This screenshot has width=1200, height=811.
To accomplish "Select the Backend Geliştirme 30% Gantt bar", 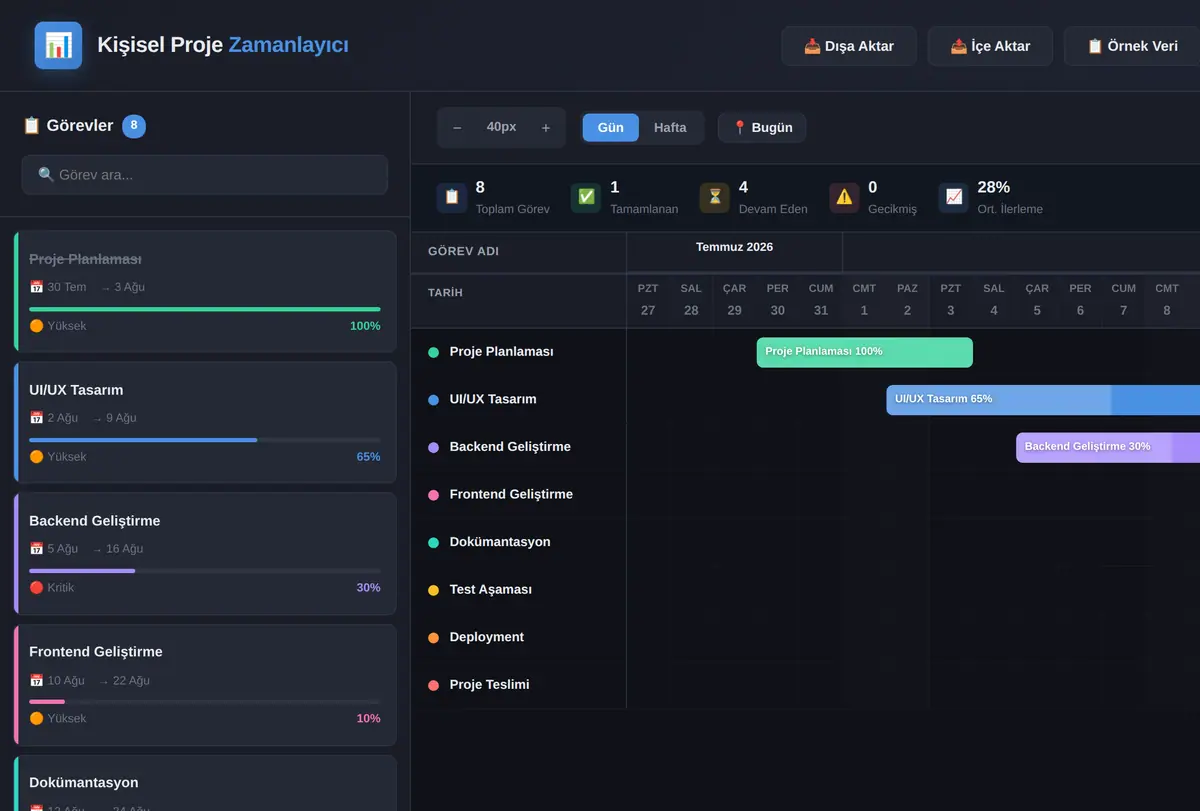I will (1108, 447).
